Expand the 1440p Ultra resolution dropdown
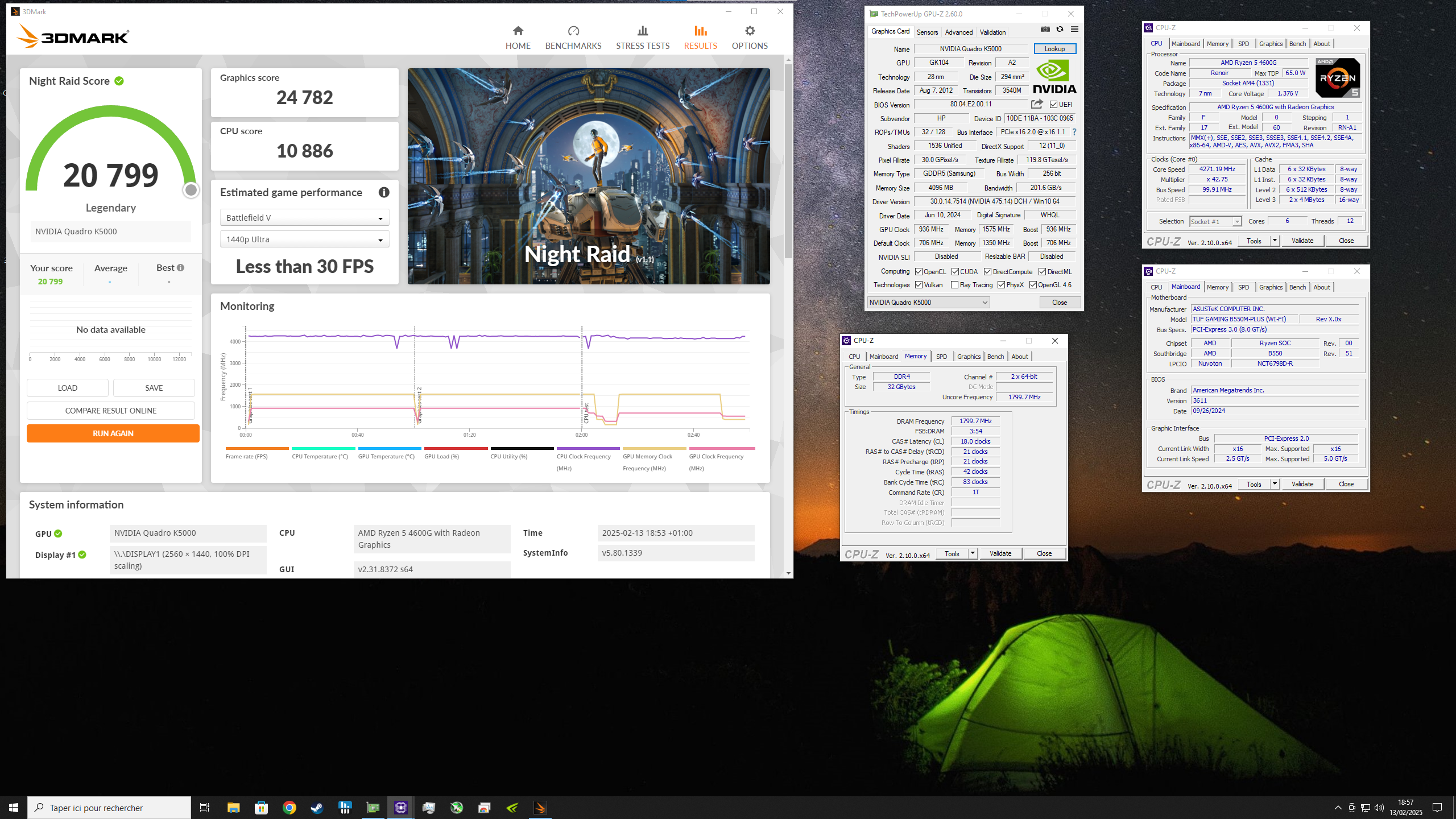 point(304,239)
